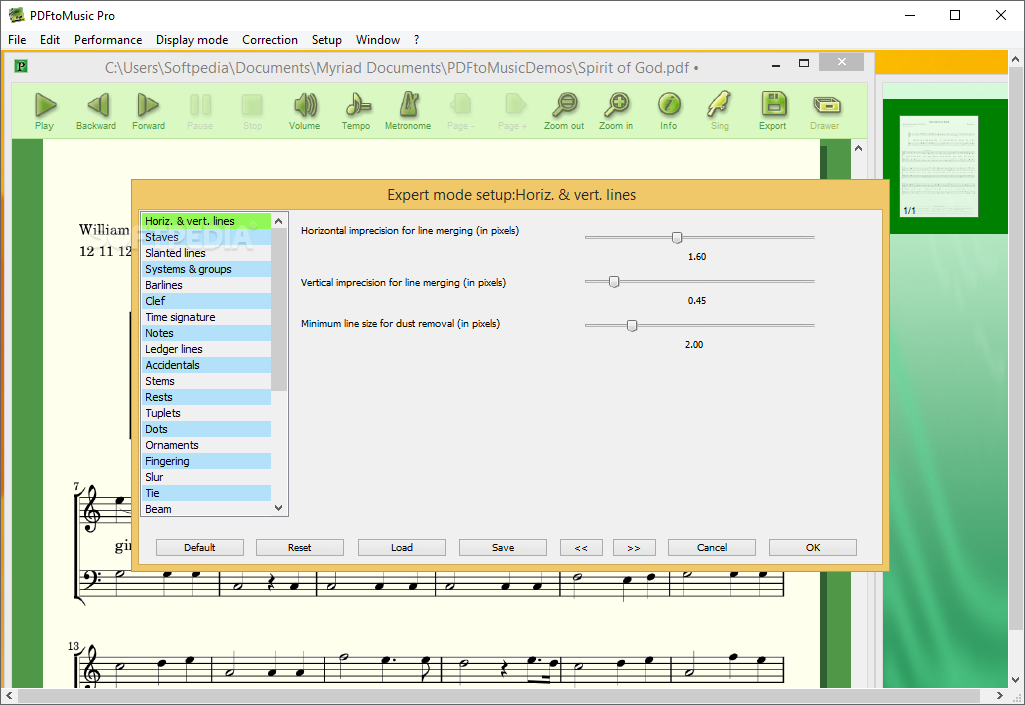
Task: Open the Edit menu
Action: coord(50,40)
